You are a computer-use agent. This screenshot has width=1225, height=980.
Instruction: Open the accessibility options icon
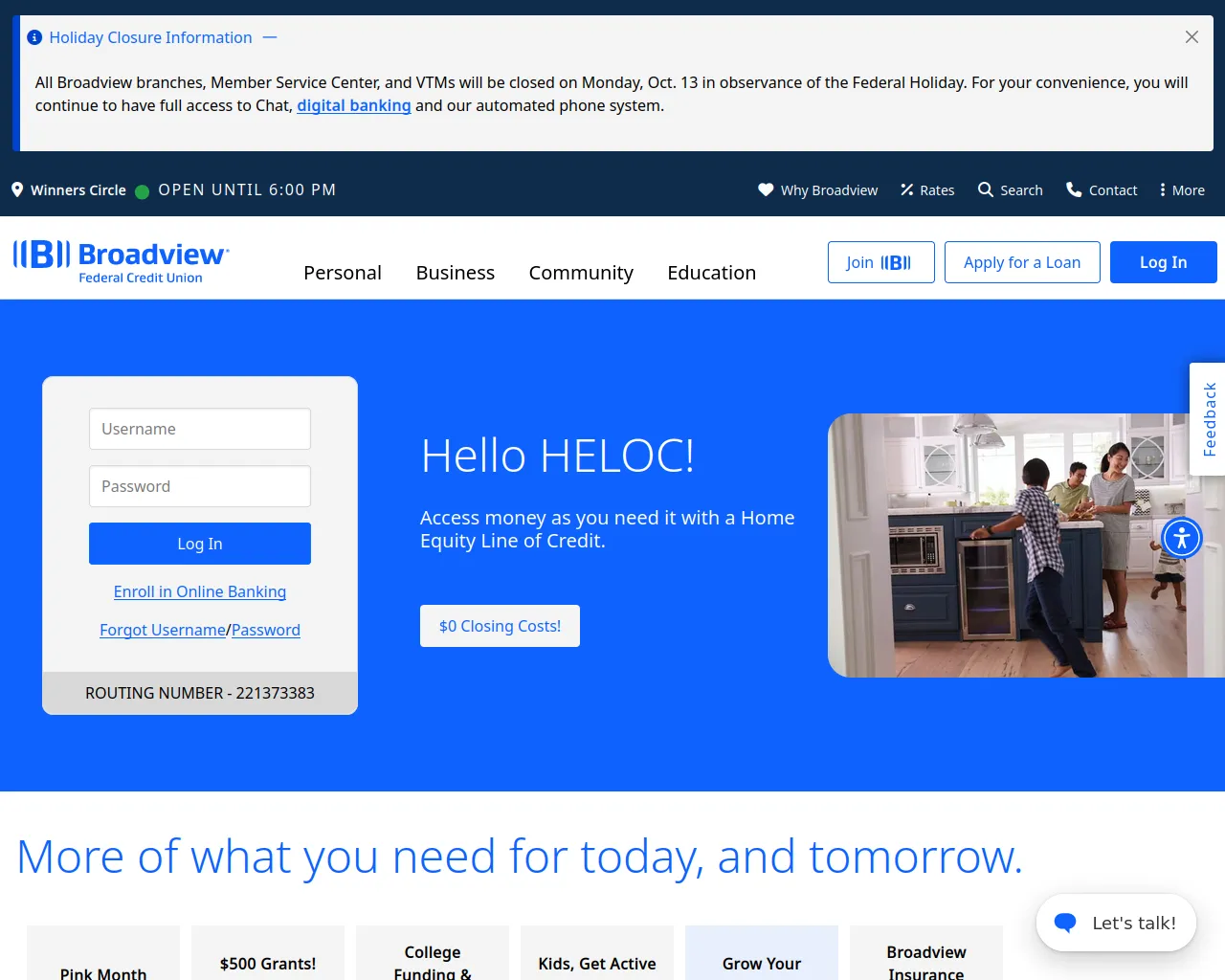[1182, 538]
